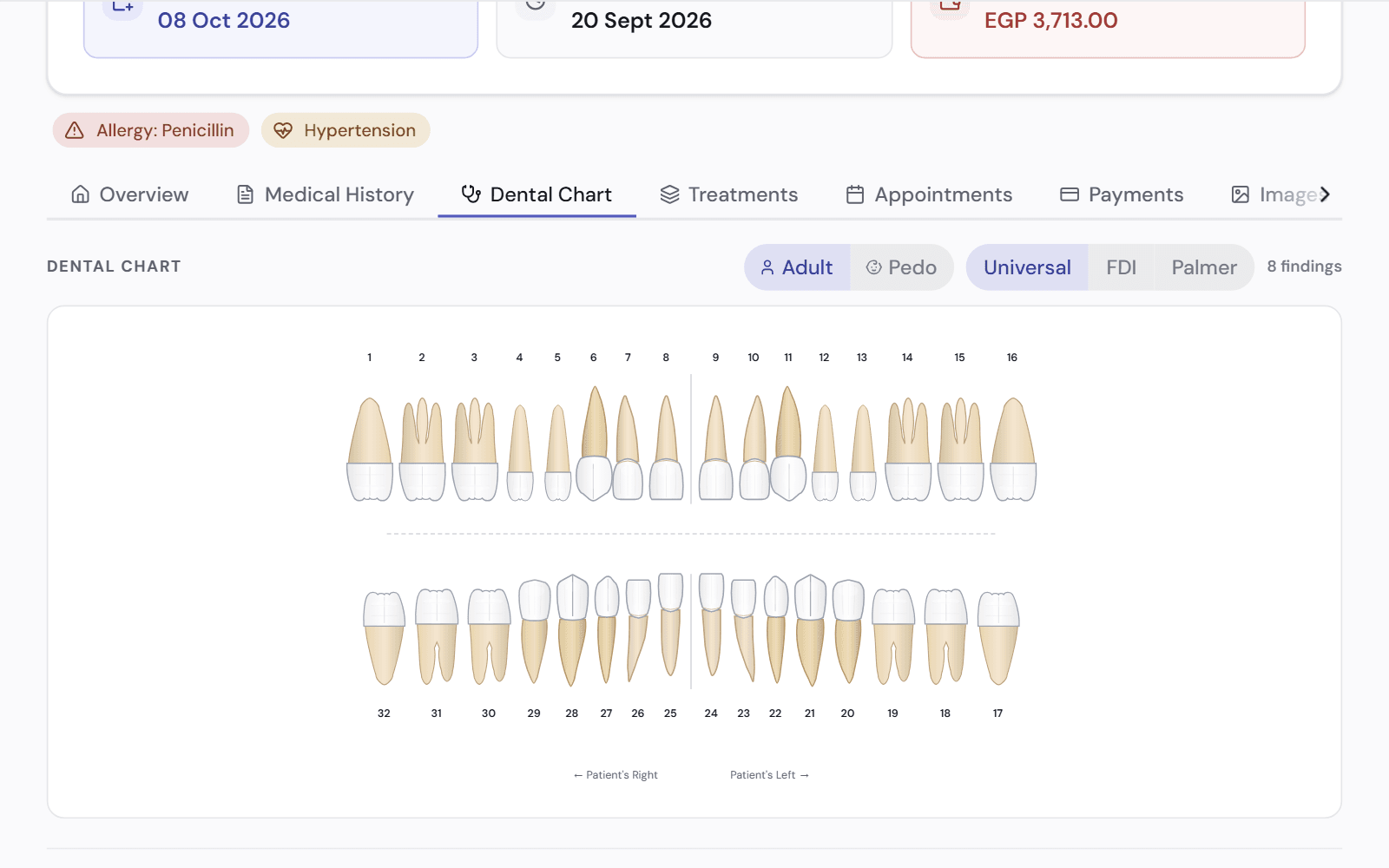Click upper tooth 12 premolar
Viewport: 1389px width, 868px height.
(825, 452)
